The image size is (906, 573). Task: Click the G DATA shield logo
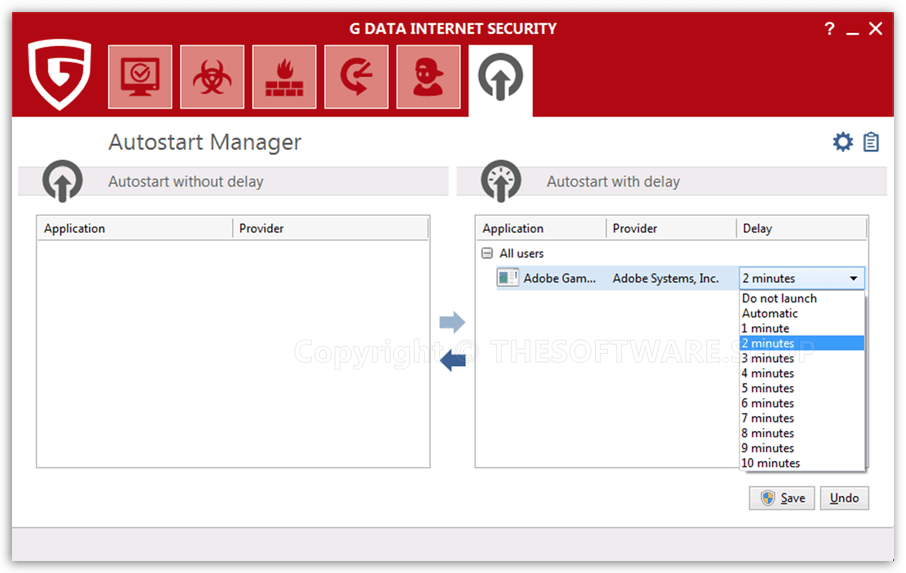click(60, 74)
